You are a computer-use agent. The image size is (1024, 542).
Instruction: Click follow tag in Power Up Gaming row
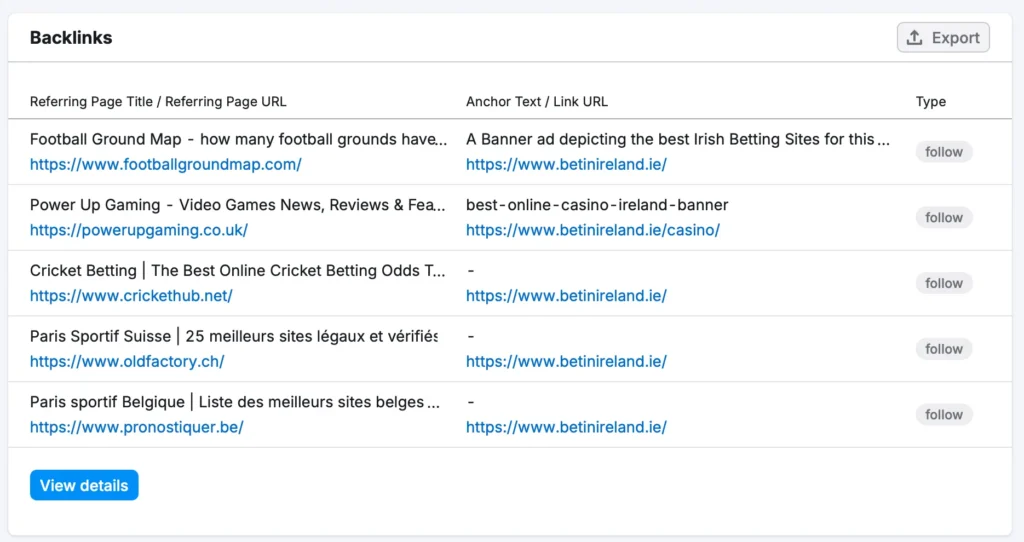(944, 217)
